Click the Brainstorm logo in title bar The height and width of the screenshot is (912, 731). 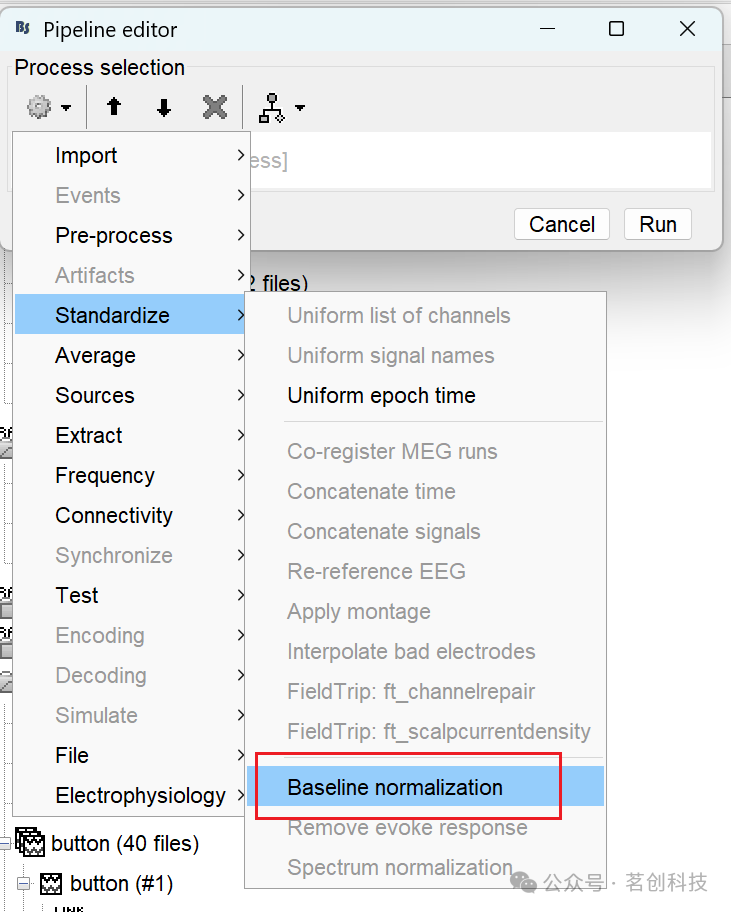pyautogui.click(x=23, y=27)
